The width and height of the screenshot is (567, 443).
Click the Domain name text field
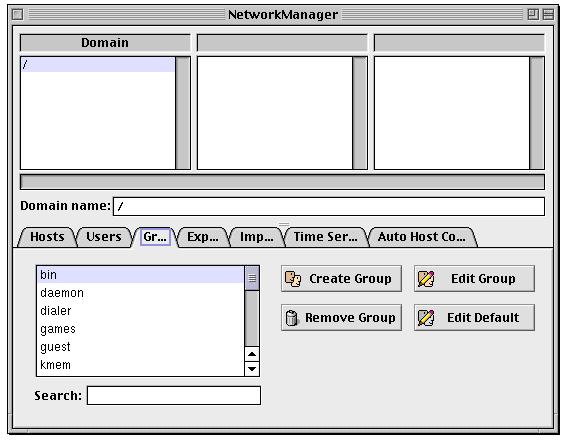pos(329,206)
